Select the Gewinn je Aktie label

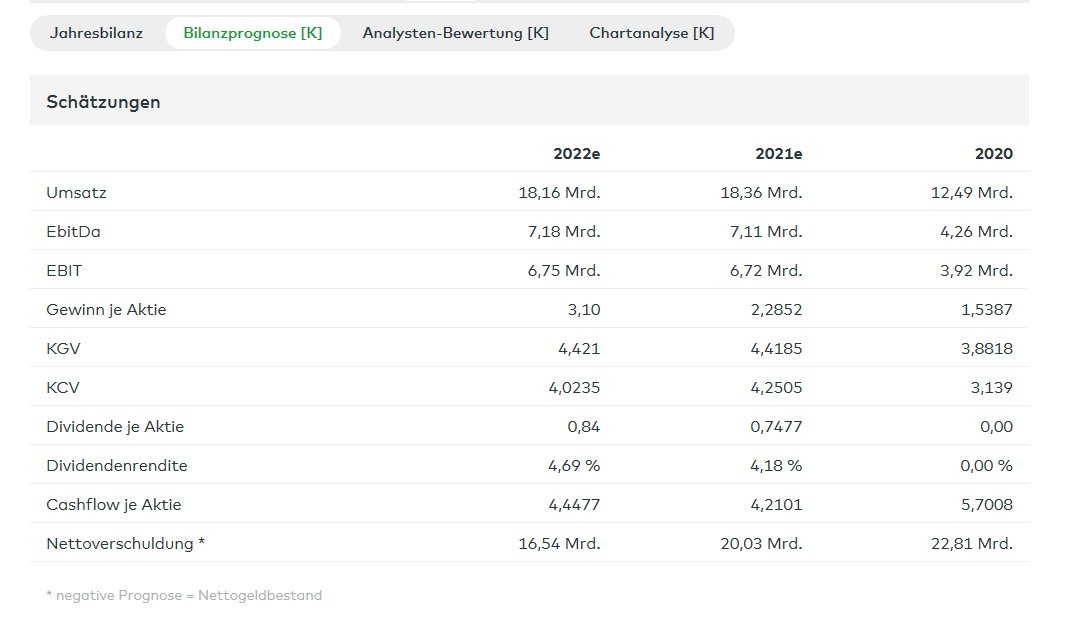pyautogui.click(x=106, y=310)
